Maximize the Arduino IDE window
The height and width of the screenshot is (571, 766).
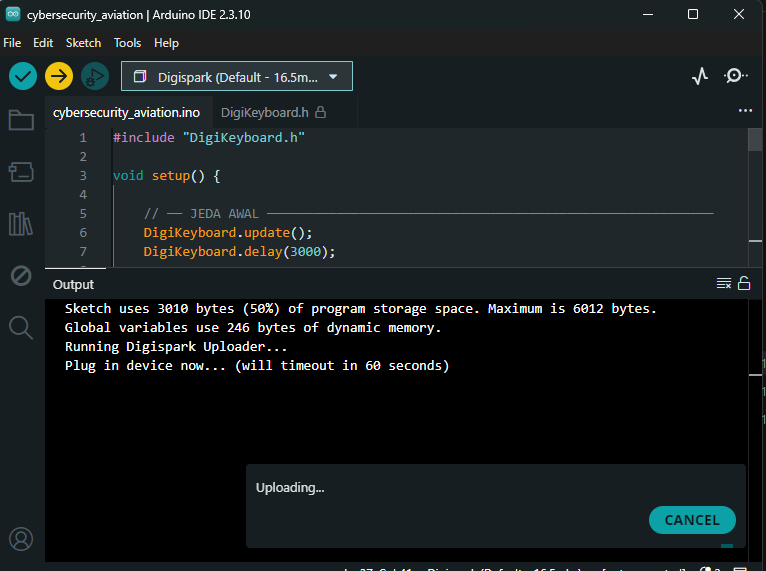(693, 14)
